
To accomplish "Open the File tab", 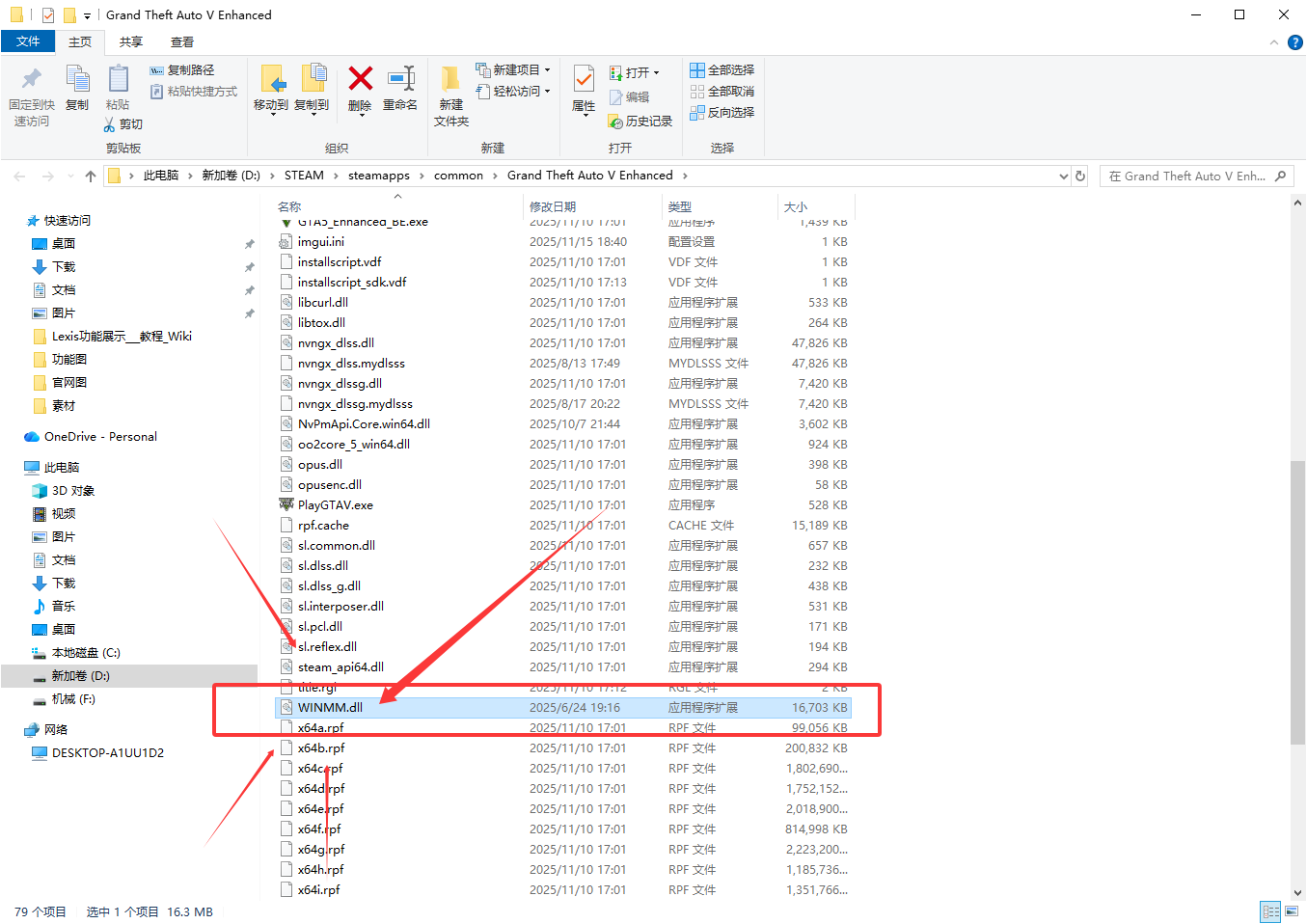I will 29,41.
